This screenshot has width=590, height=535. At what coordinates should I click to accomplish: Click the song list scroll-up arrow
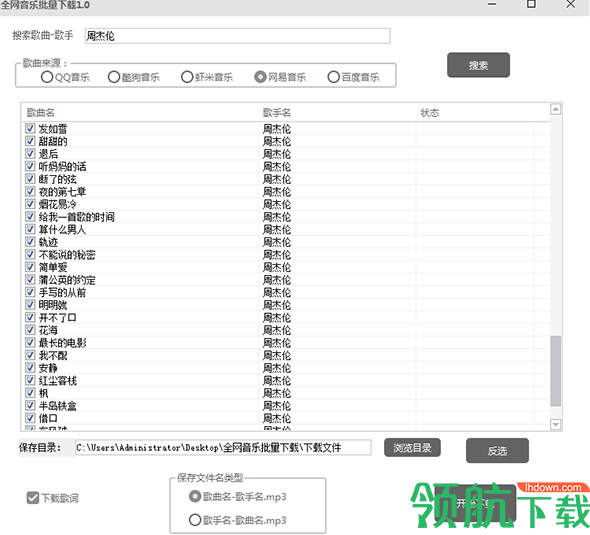tap(555, 109)
